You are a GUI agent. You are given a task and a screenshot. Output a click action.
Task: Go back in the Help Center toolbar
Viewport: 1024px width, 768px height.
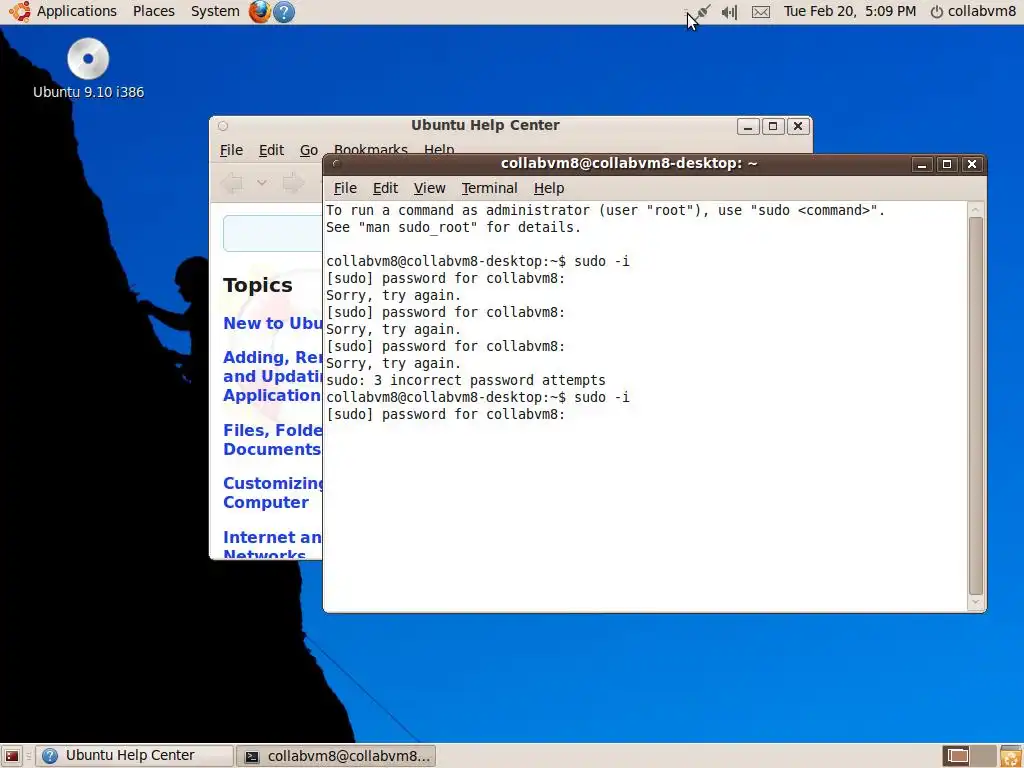point(232,183)
